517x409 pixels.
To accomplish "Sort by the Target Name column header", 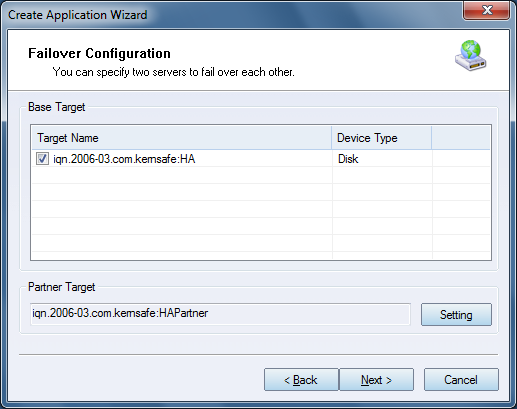I will pyautogui.click(x=182, y=138).
